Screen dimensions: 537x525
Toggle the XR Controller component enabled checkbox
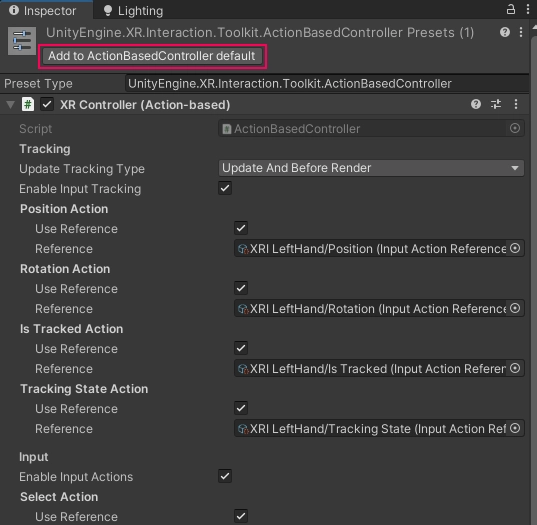47,104
